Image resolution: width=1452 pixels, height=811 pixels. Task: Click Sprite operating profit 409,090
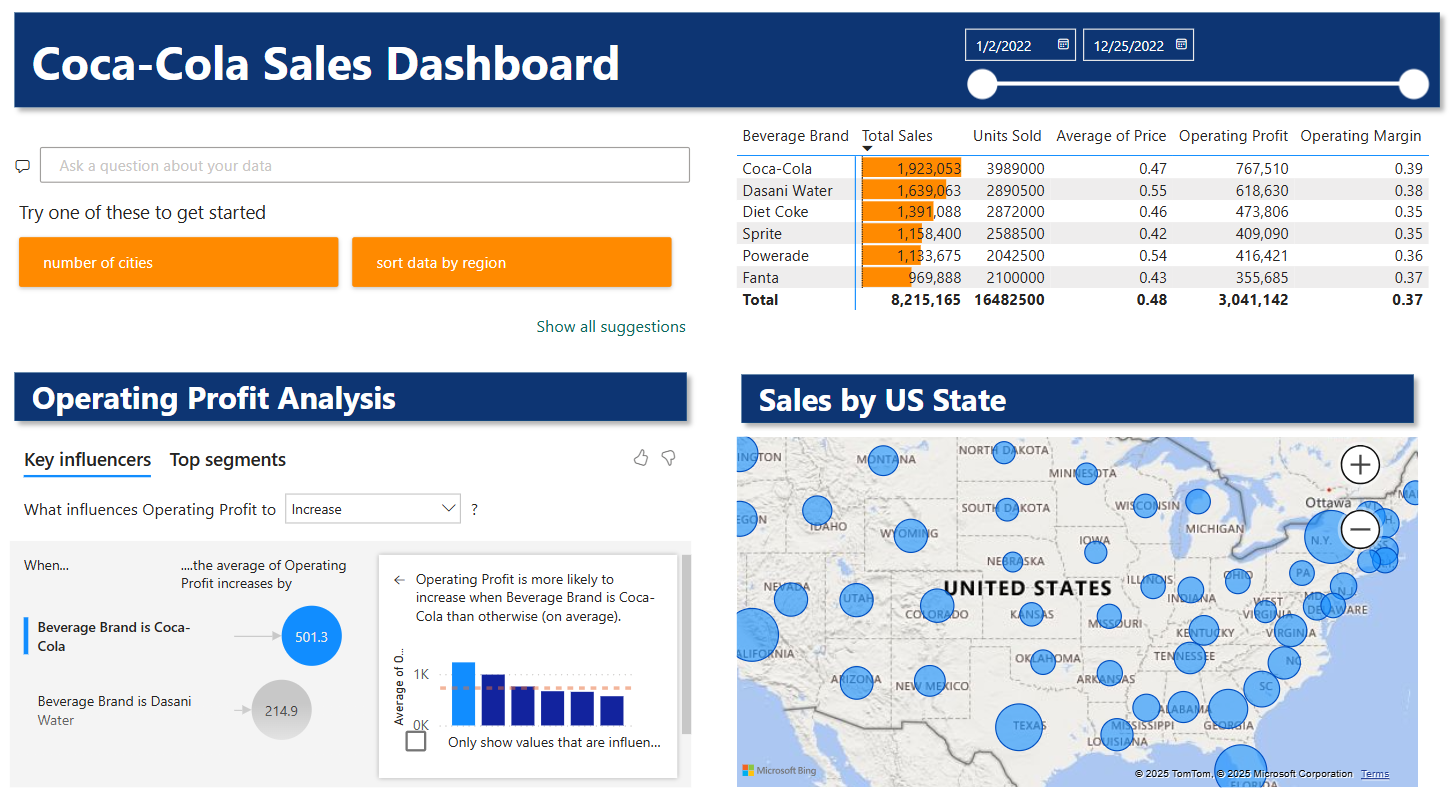1262,234
